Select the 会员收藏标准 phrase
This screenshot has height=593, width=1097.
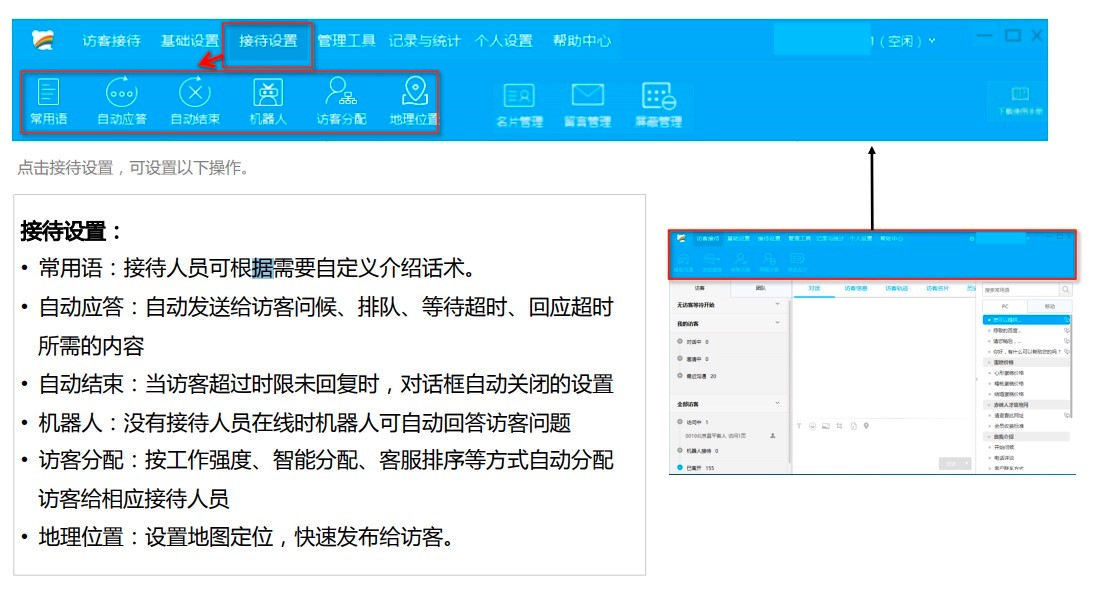point(1009,426)
